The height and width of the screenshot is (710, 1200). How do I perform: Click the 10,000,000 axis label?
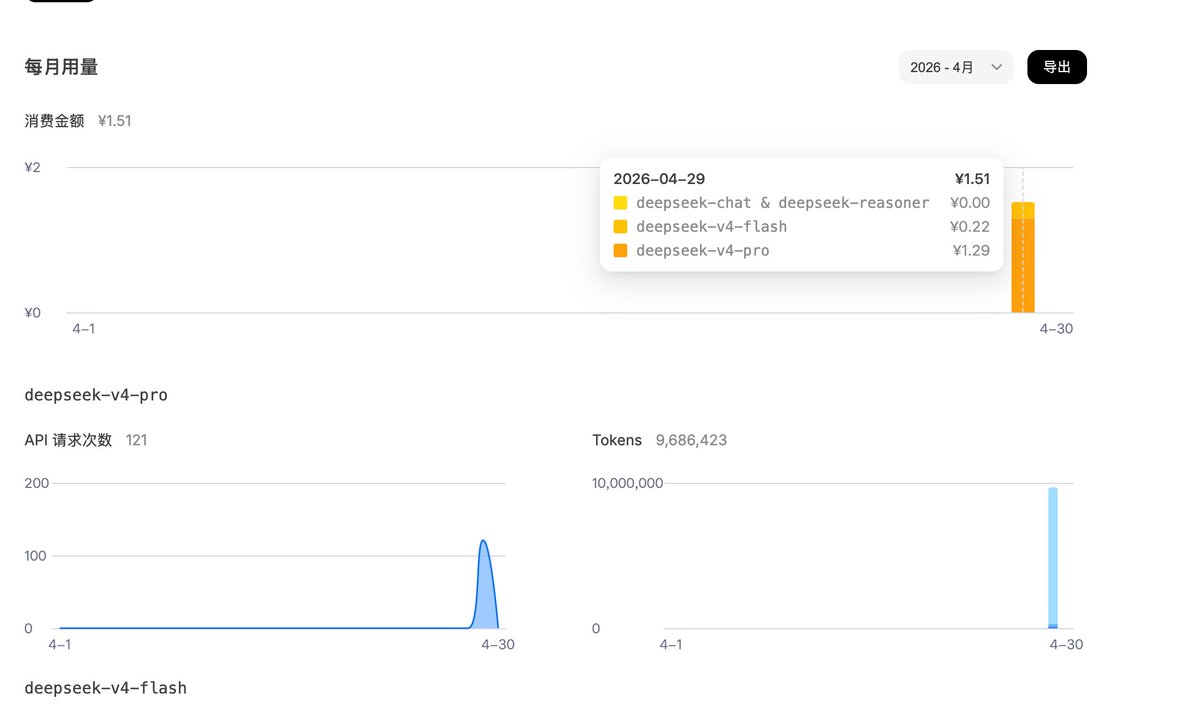coord(627,483)
